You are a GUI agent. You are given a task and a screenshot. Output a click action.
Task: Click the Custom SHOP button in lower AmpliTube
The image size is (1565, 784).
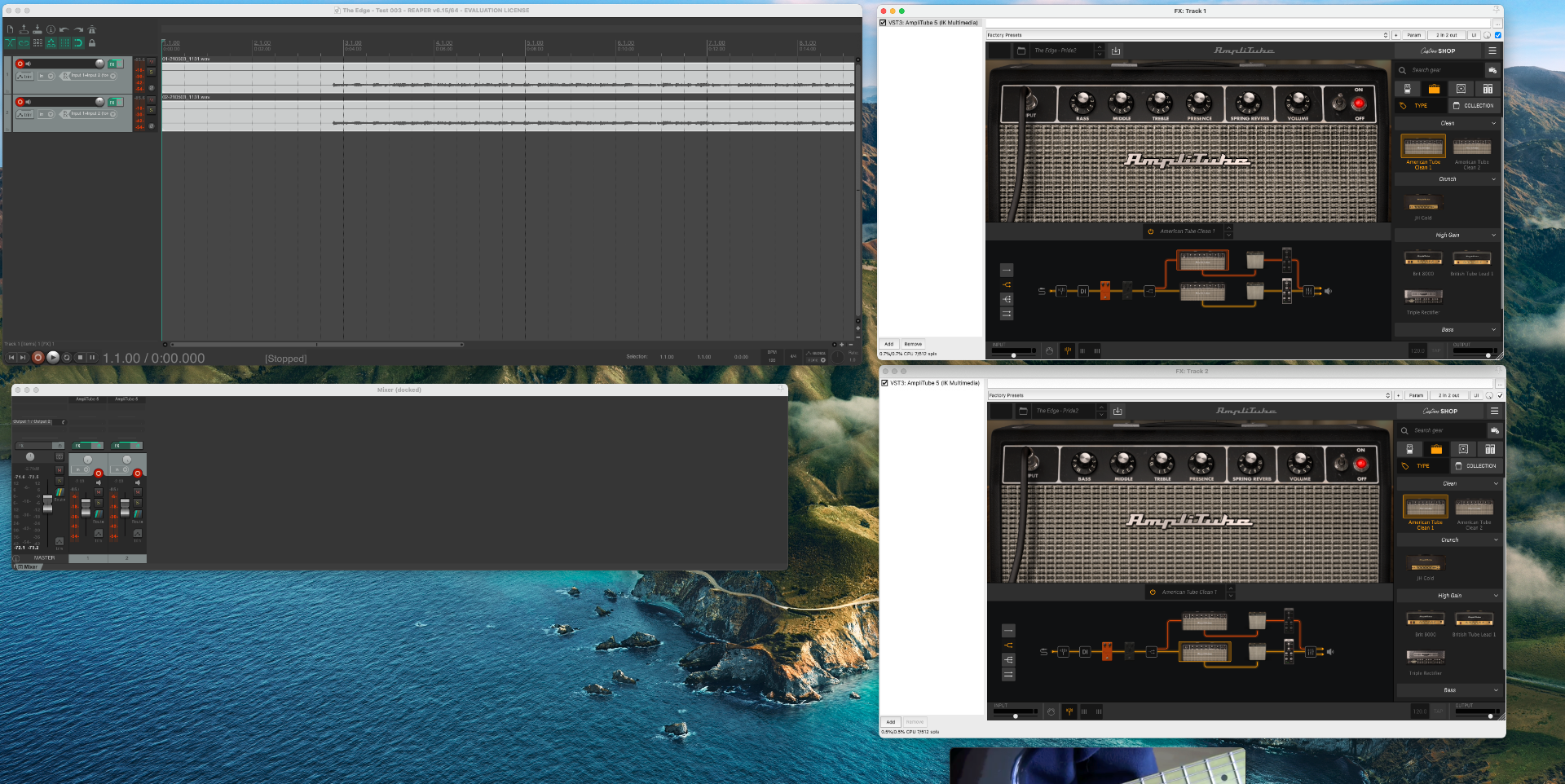point(1440,411)
